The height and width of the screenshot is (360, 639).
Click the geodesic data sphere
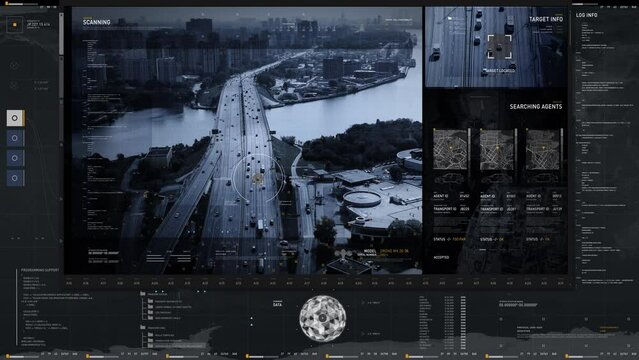323,318
